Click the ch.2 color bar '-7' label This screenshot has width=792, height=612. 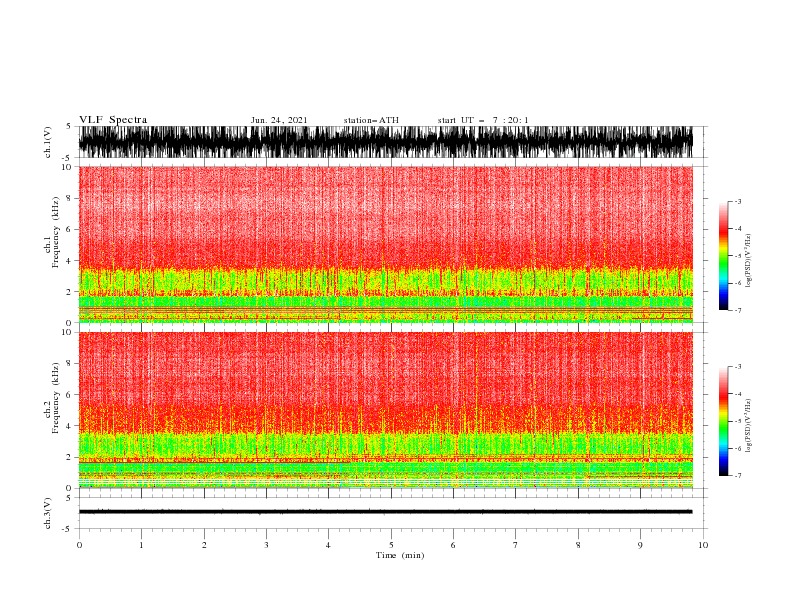coord(737,475)
